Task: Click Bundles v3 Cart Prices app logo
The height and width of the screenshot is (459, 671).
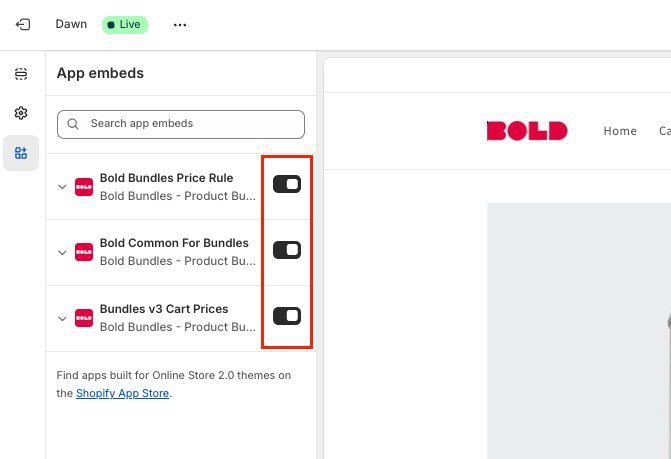Action: (x=84, y=318)
